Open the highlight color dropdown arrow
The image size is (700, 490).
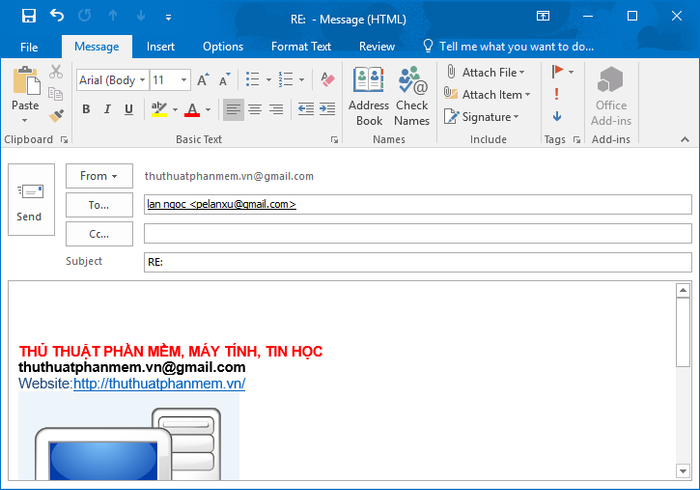pyautogui.click(x=175, y=109)
